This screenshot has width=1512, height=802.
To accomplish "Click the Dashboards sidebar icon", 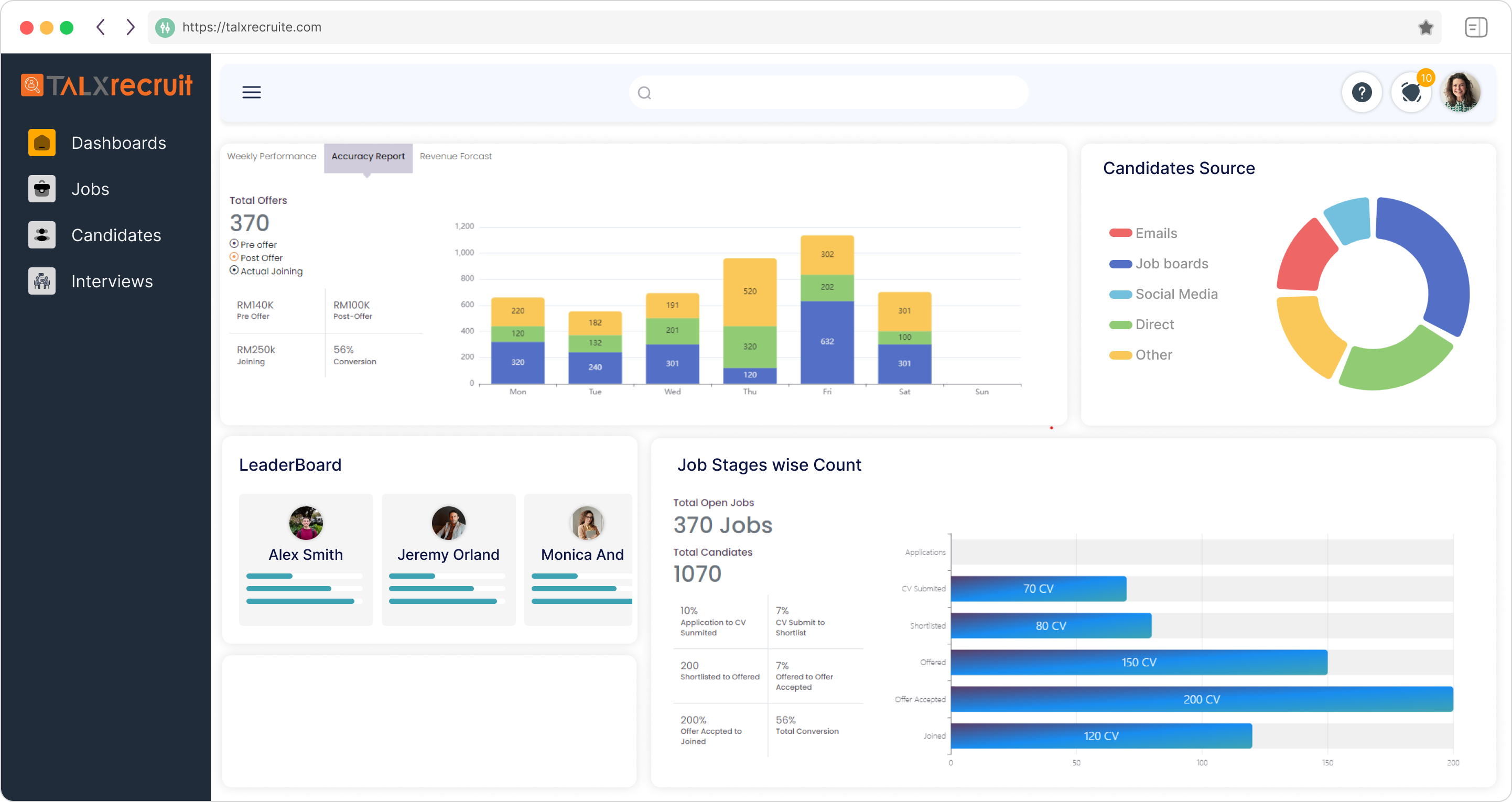I will click(x=41, y=143).
